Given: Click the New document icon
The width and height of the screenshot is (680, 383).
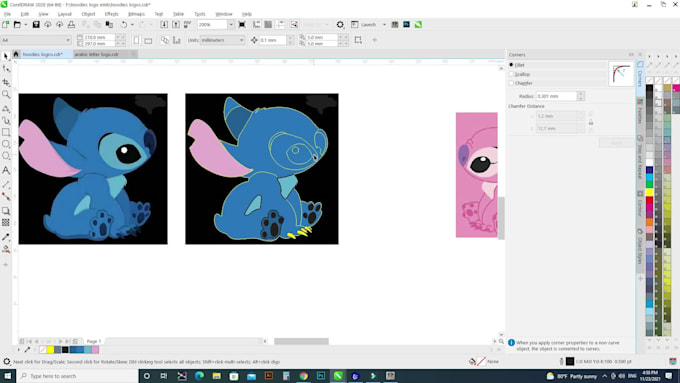Looking at the screenshot, I should coord(6,25).
